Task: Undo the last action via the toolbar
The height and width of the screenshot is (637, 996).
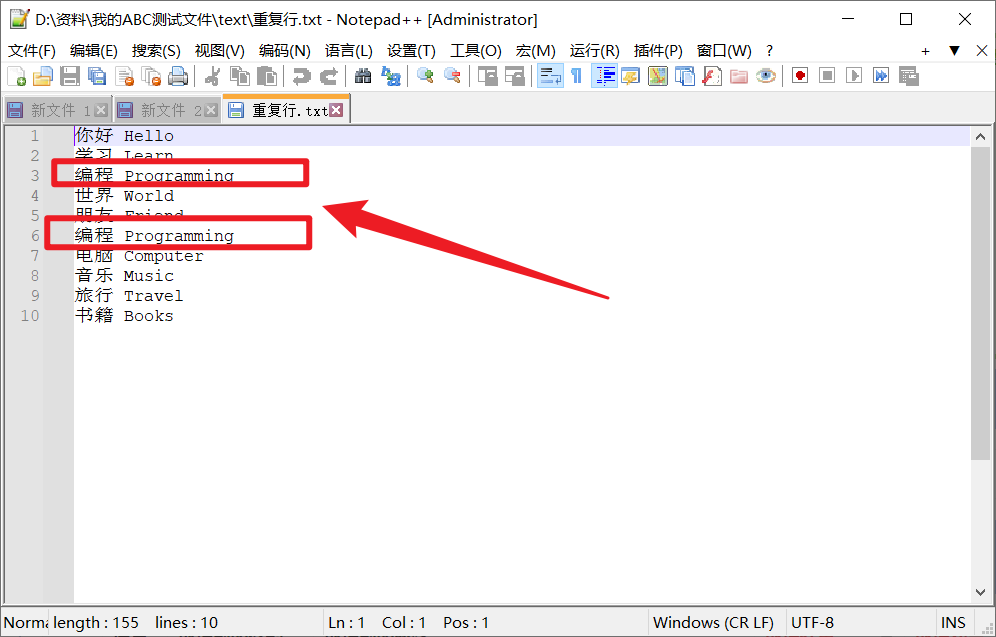Action: pyautogui.click(x=301, y=76)
